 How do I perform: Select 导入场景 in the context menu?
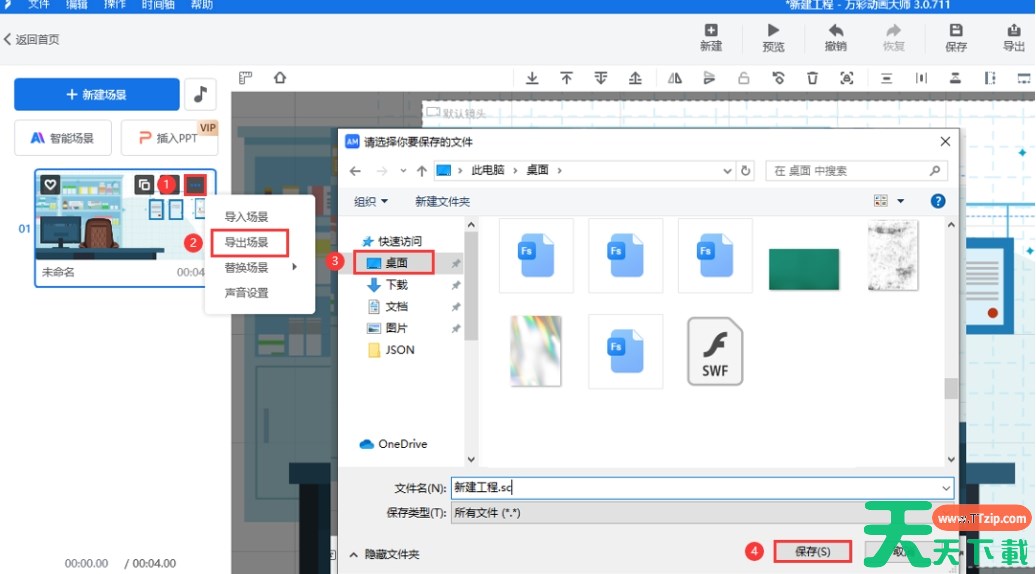tap(246, 217)
